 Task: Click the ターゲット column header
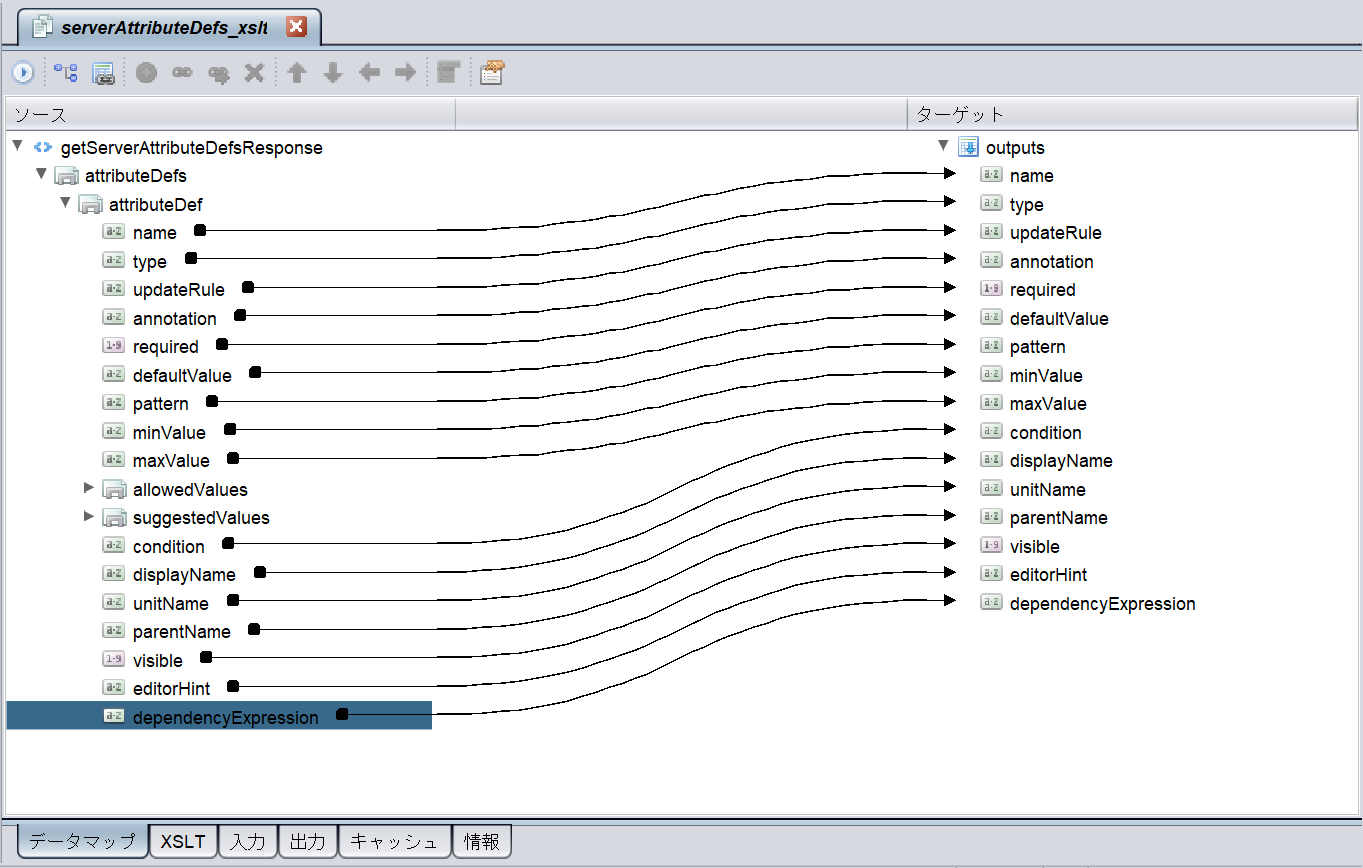(x=1132, y=114)
